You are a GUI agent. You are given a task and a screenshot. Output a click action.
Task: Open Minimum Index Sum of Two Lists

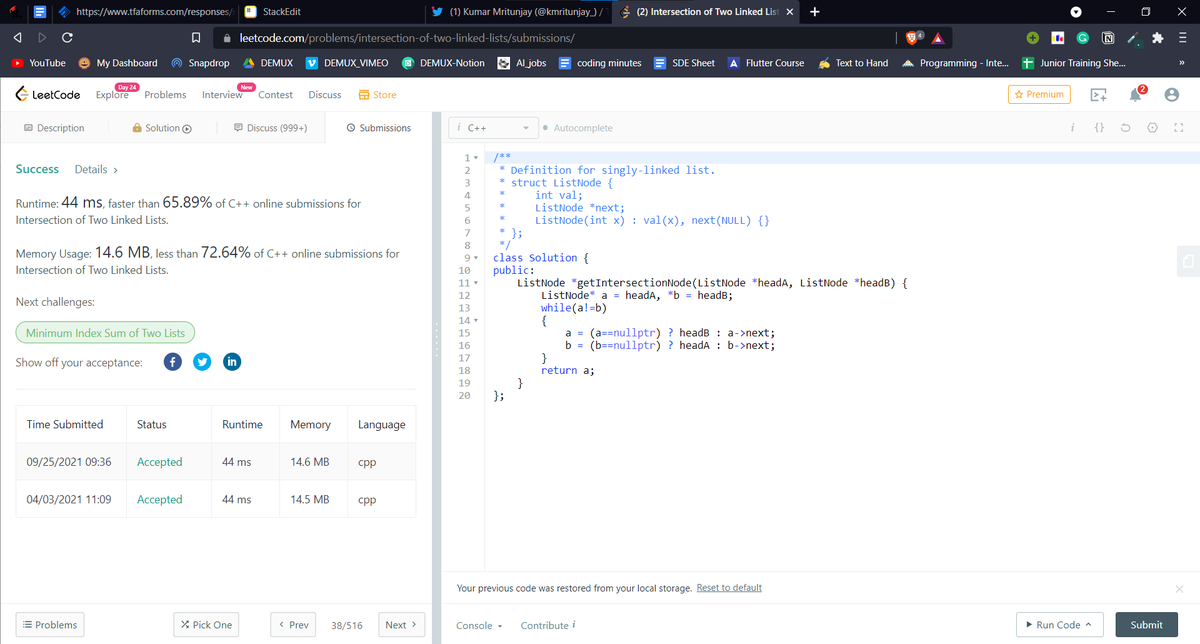tap(105, 333)
